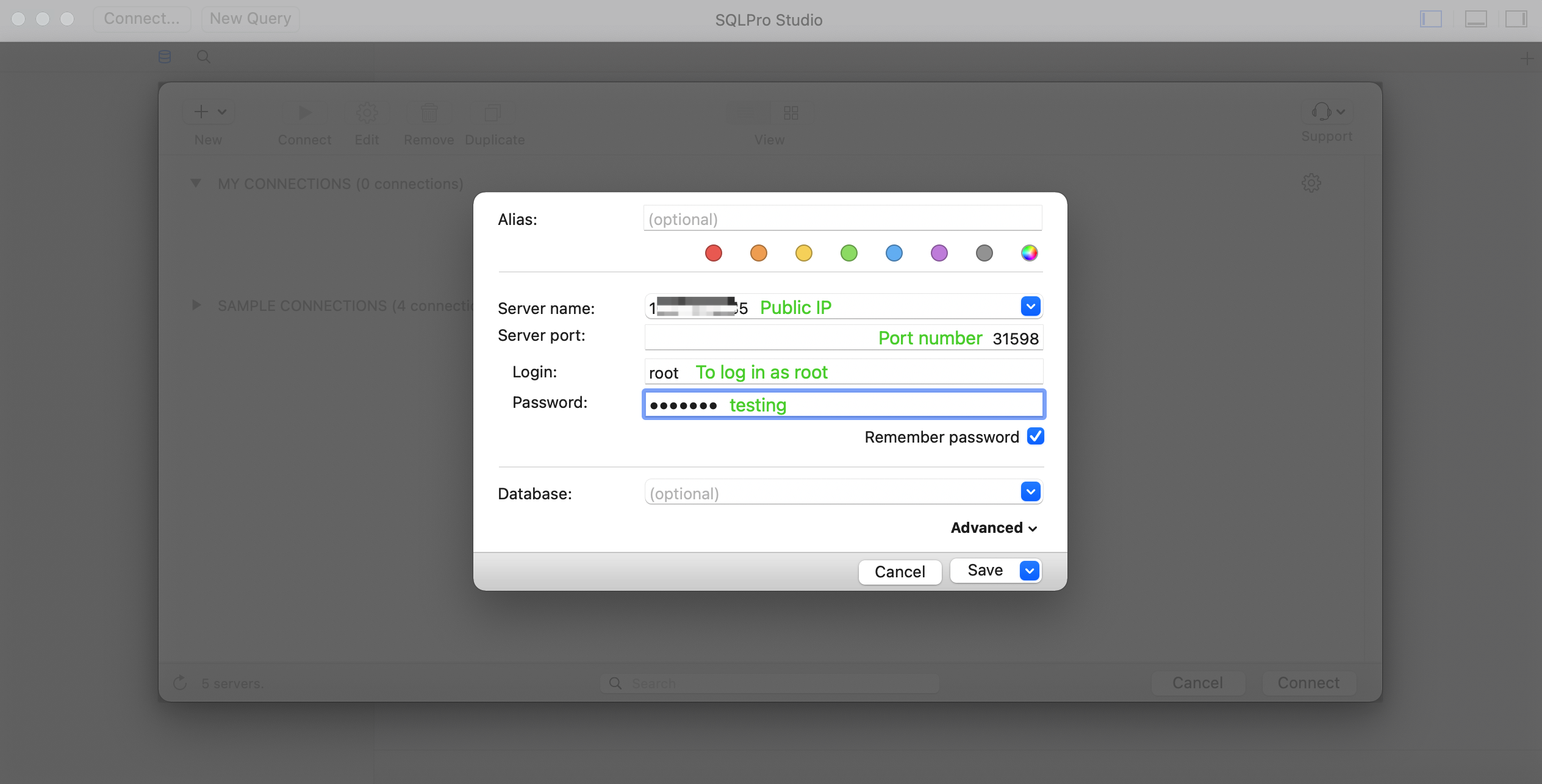Viewport: 1542px width, 784px height.
Task: Create a new connection with the New icon
Action: 201,112
